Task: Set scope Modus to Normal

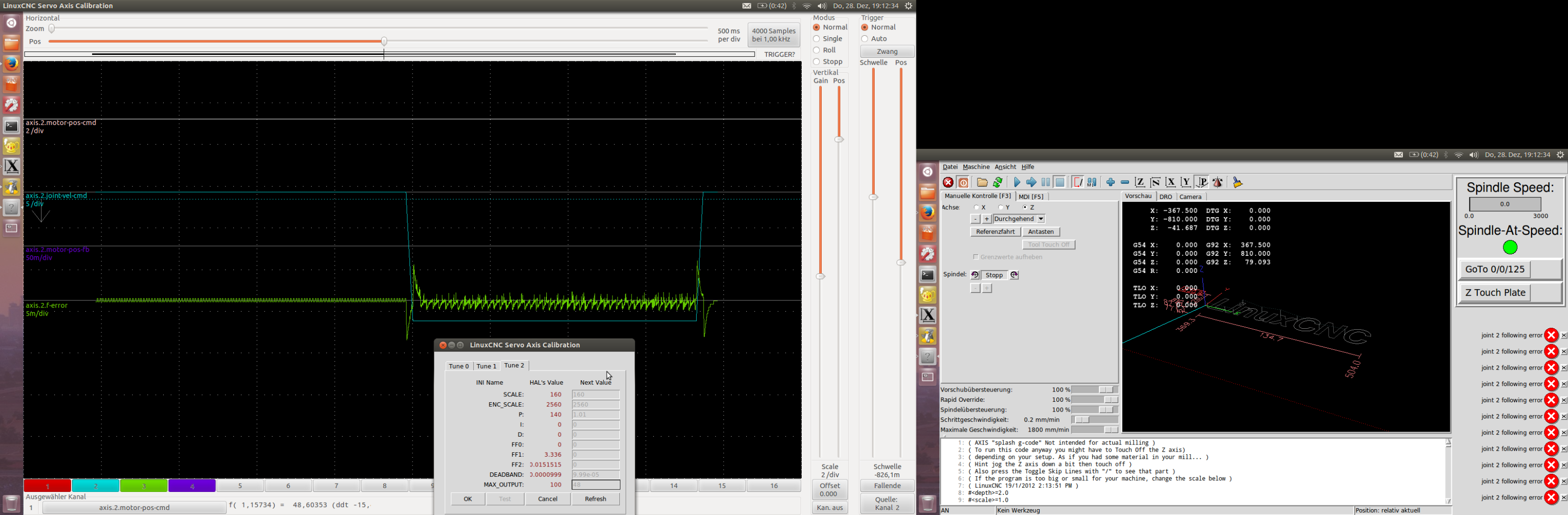Action: pyautogui.click(x=831, y=27)
